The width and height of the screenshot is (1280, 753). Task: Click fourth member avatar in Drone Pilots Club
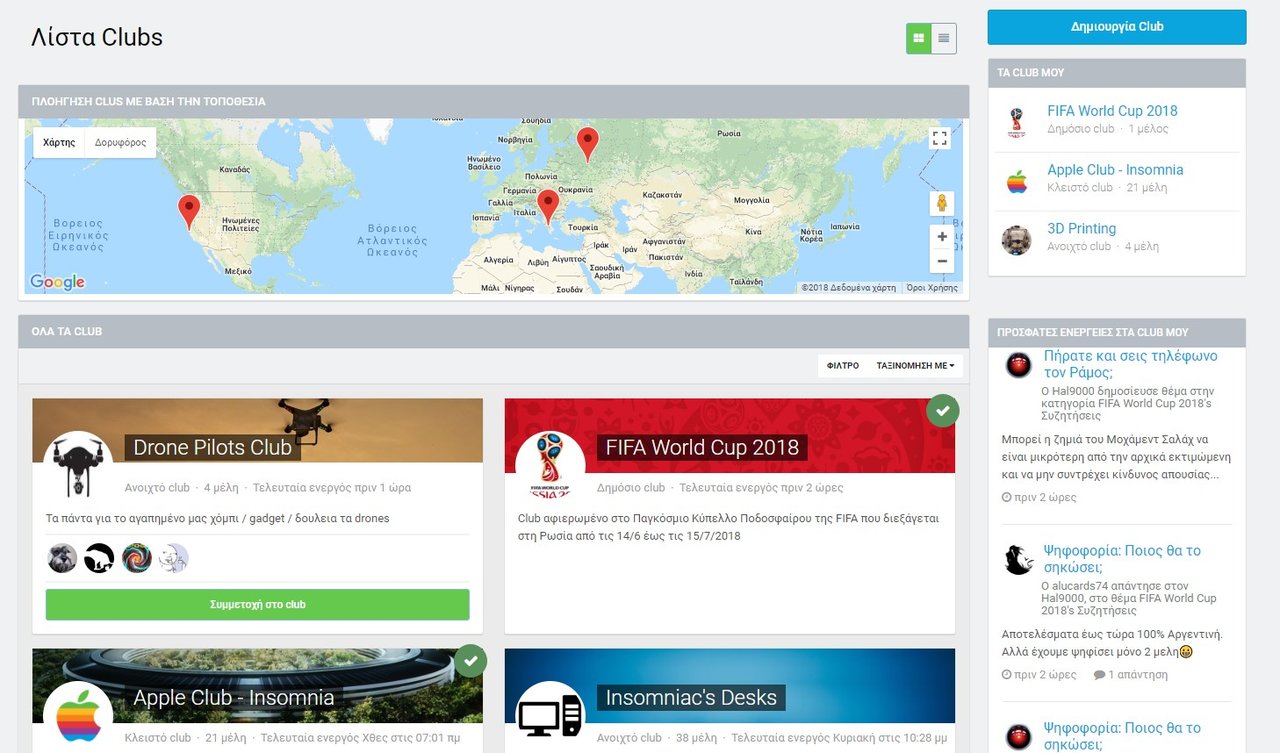[174, 558]
